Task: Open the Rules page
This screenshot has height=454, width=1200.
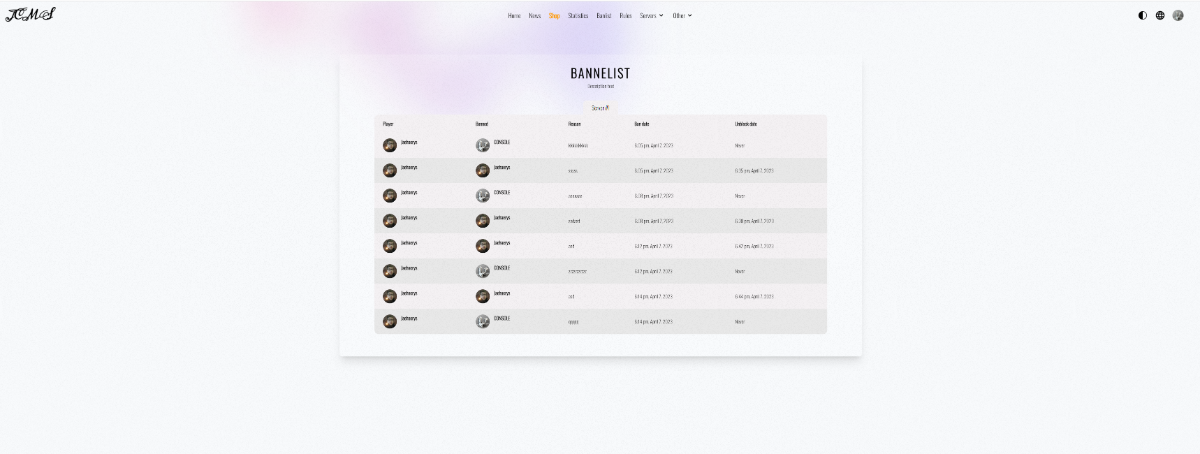Action: point(625,16)
